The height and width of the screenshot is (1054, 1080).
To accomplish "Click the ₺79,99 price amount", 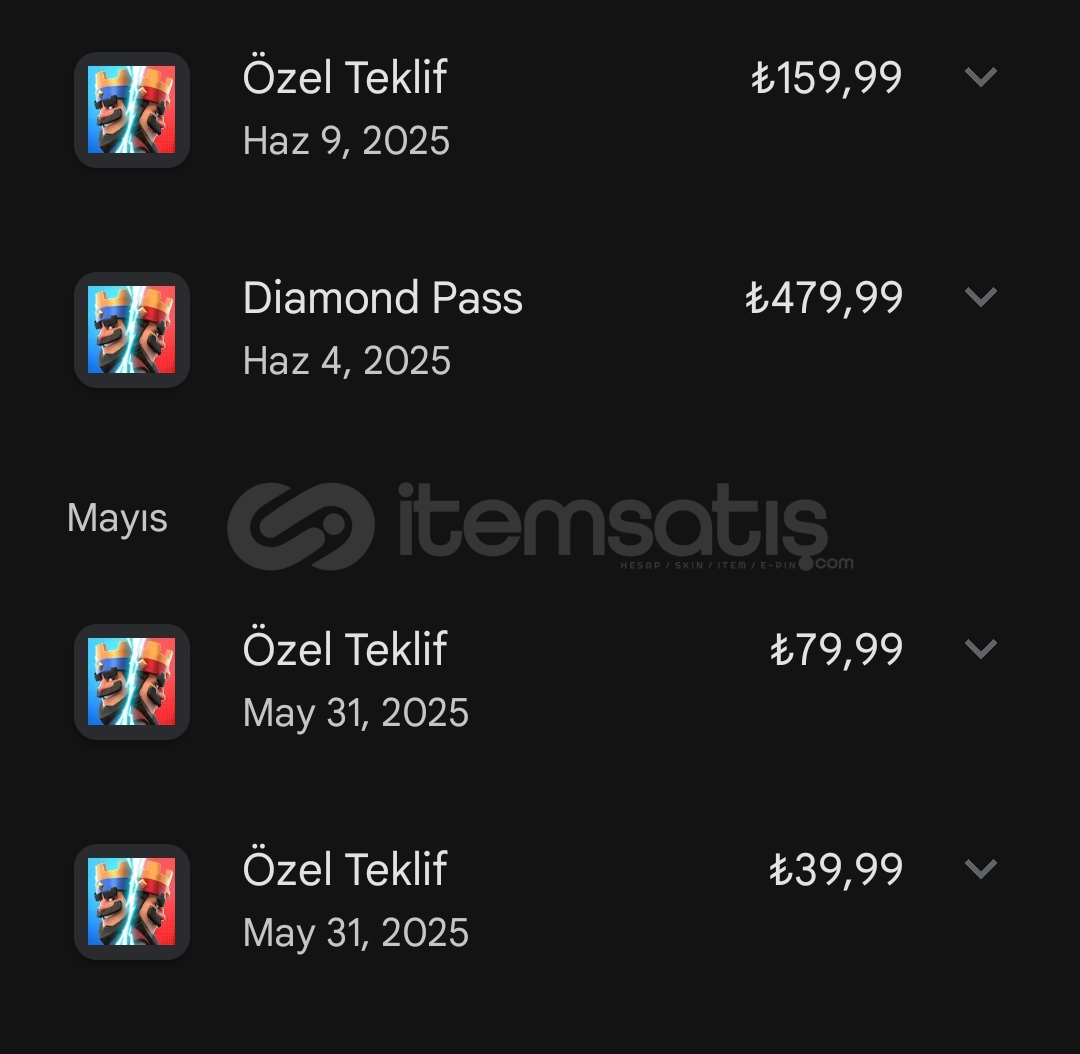I will pyautogui.click(x=836, y=650).
